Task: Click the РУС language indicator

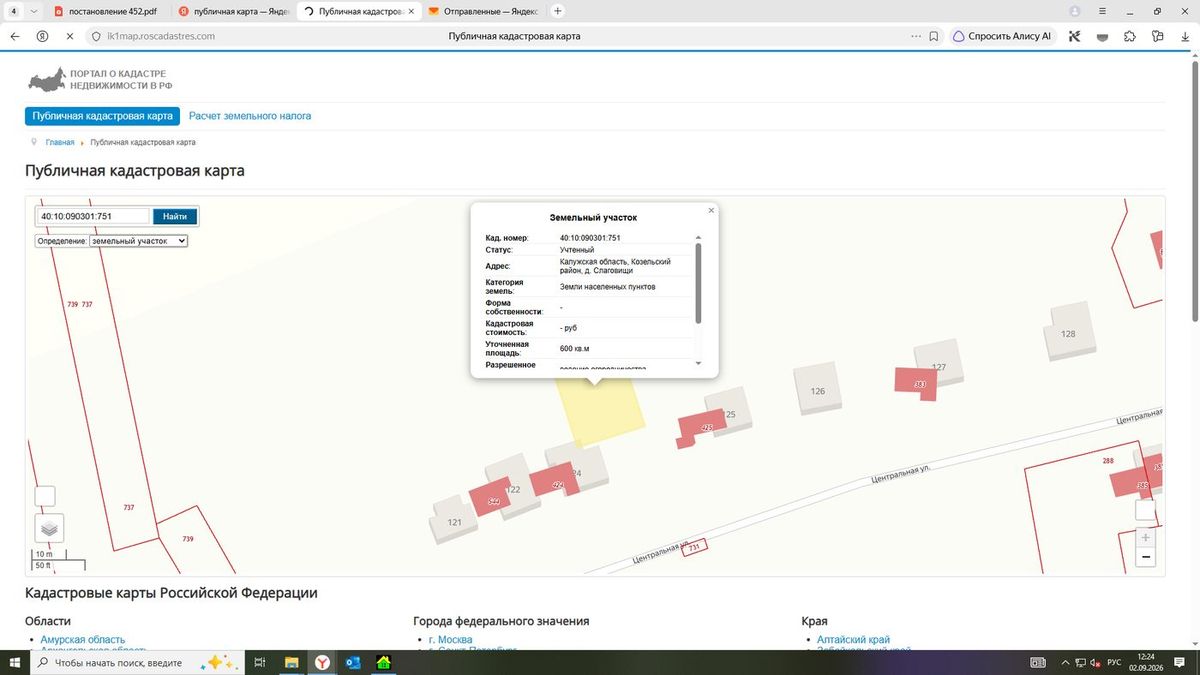Action: (1113, 662)
